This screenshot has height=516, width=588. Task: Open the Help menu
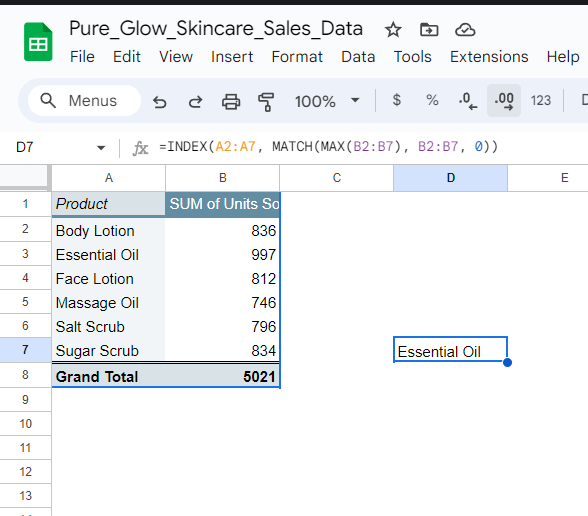563,57
